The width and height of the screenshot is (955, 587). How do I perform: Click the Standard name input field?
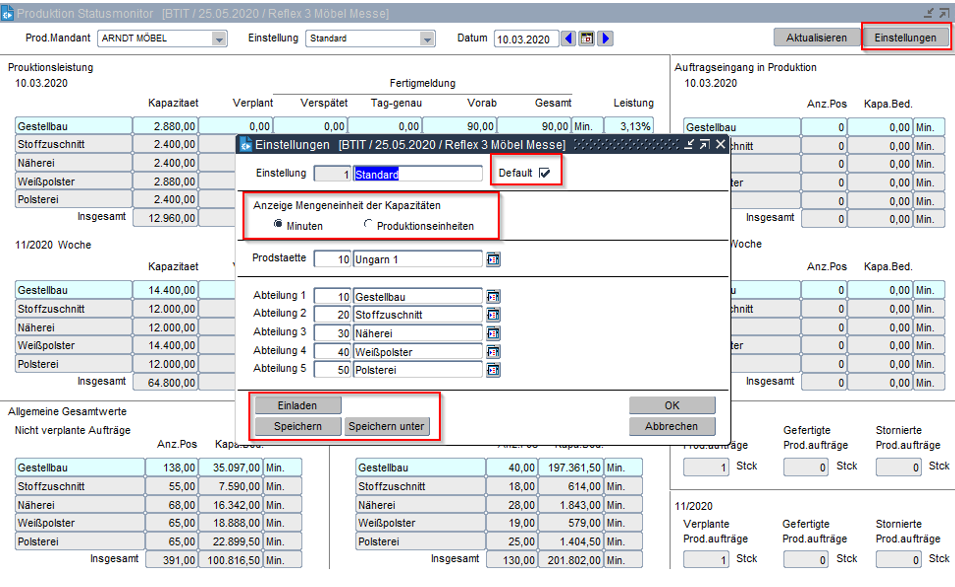pos(418,174)
